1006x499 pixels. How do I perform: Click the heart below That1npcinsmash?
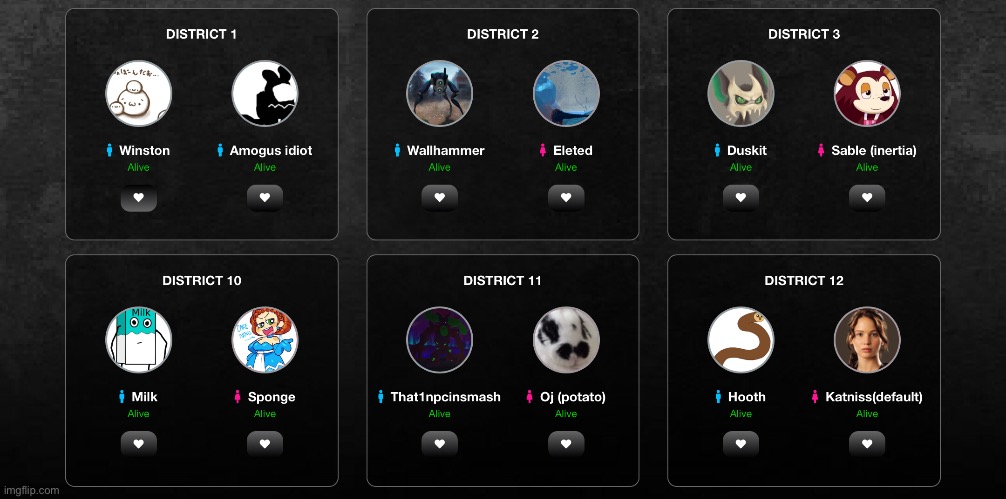439,444
